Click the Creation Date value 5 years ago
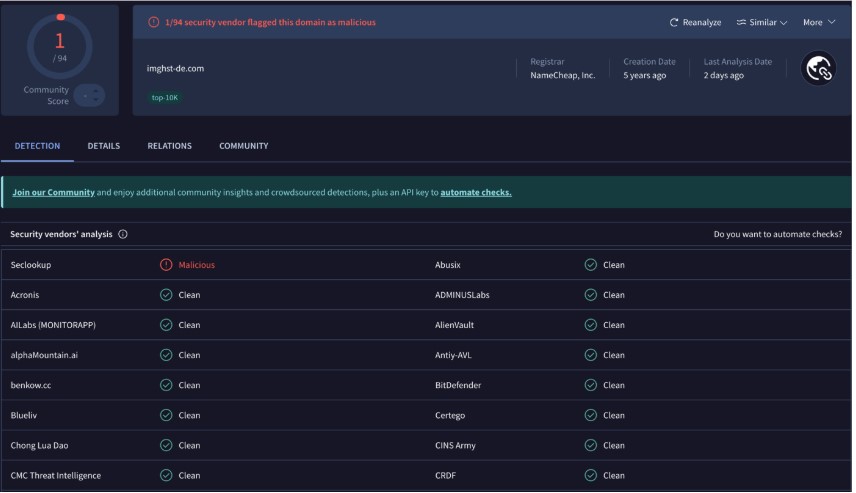This screenshot has height=493, width=856. [647, 75]
